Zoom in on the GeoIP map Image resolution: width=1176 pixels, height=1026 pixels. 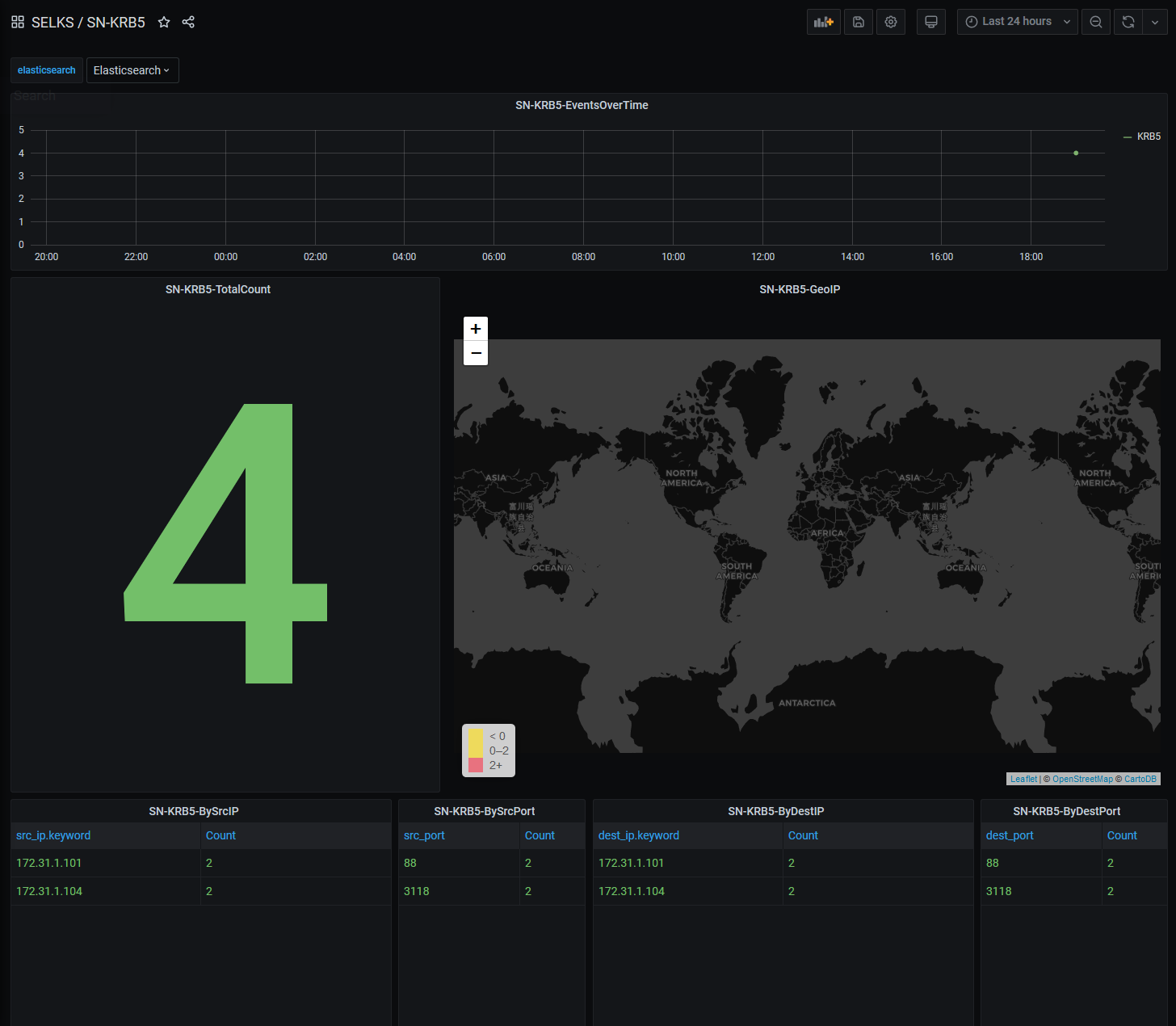pos(476,329)
